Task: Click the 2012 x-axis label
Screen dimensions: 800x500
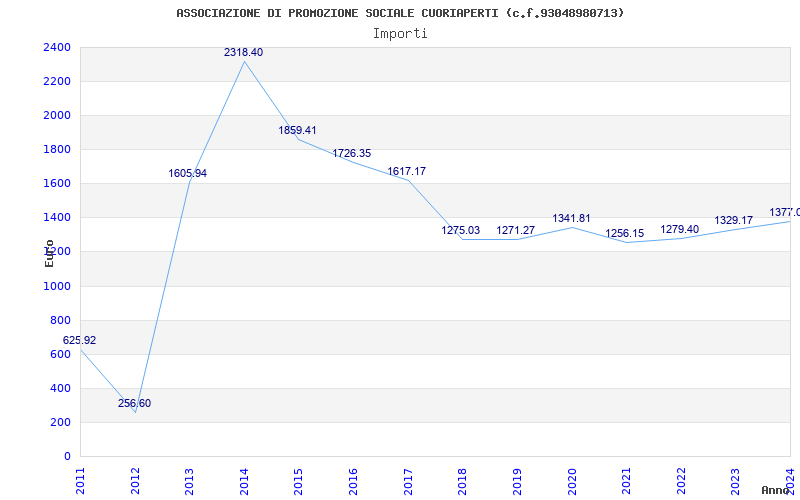Action: (135, 481)
